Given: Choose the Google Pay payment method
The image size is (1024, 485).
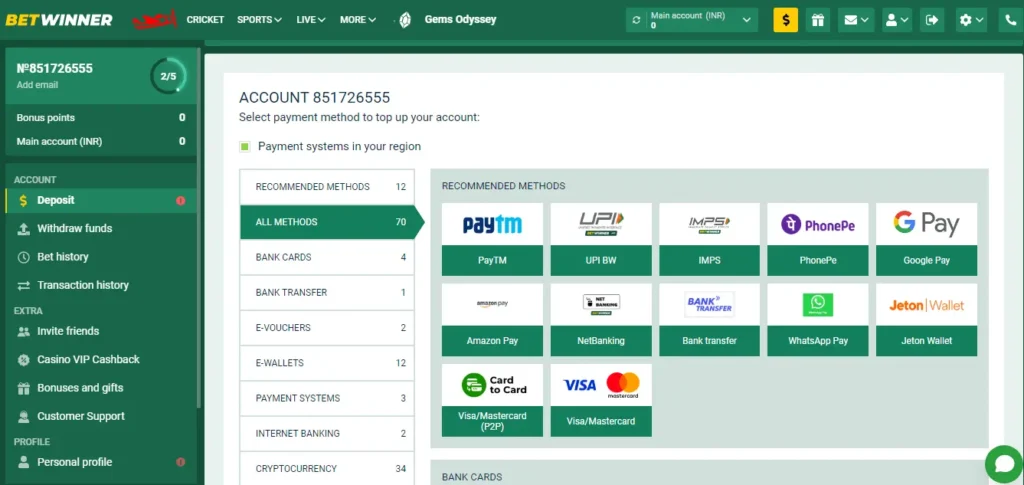Looking at the screenshot, I should click(x=927, y=239).
